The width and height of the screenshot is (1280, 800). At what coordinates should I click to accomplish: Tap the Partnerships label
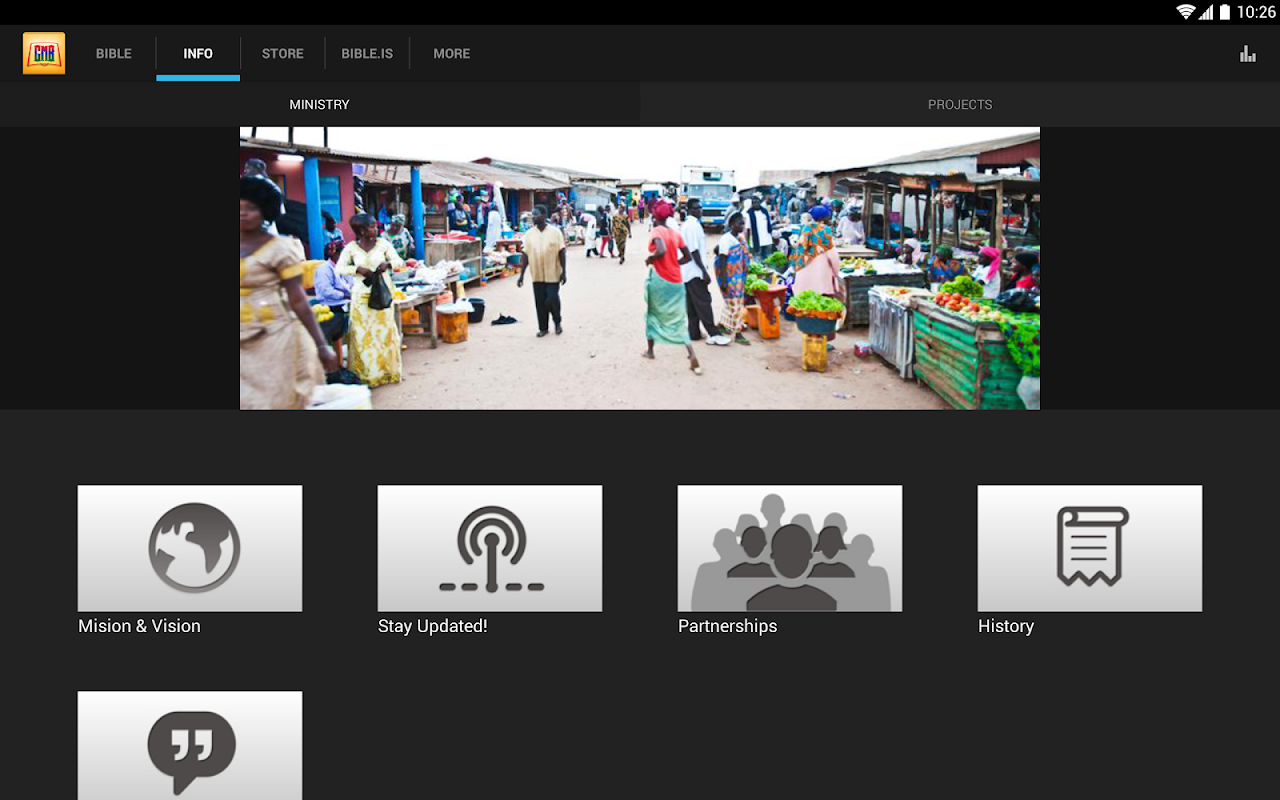coord(728,626)
